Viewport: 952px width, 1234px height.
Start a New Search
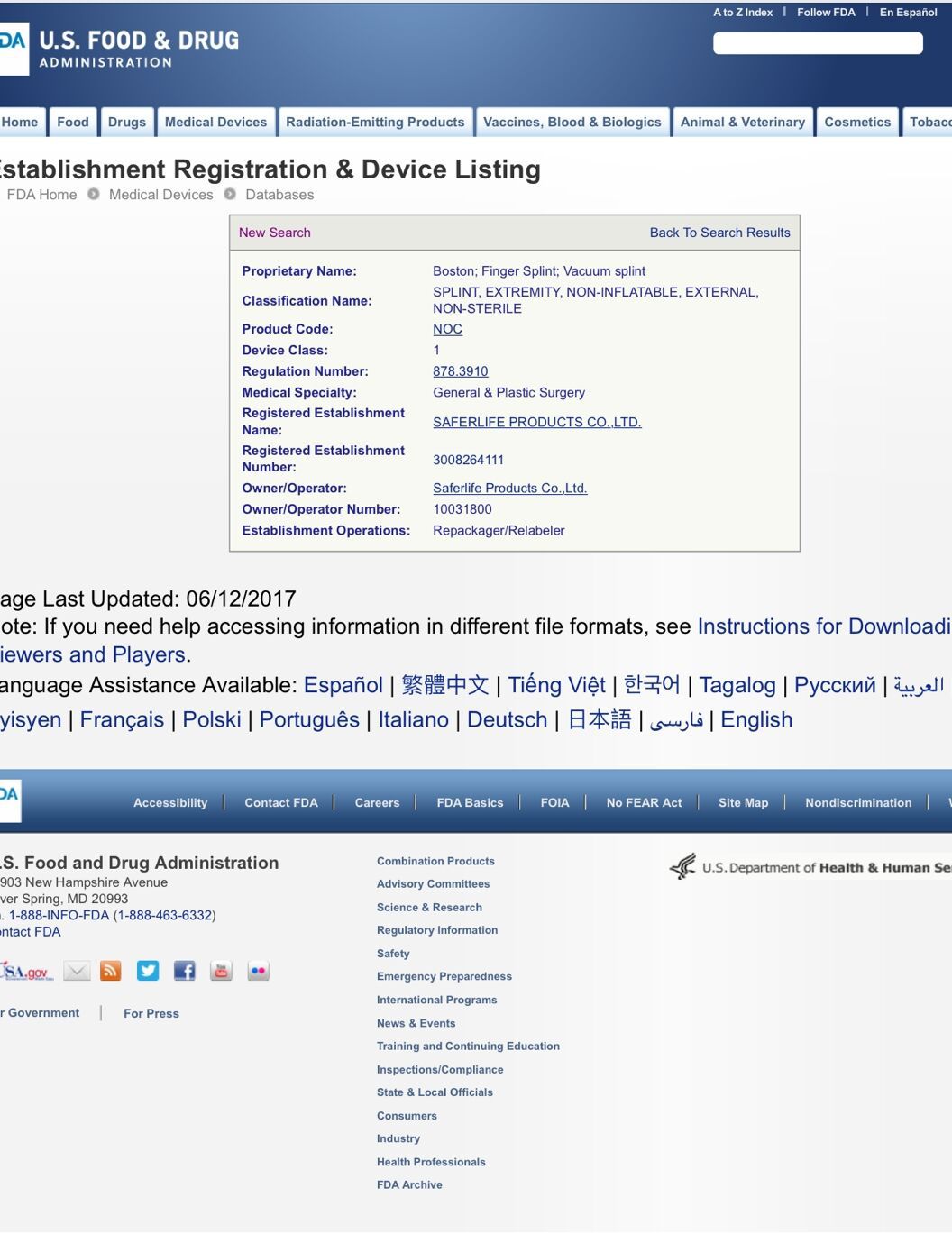click(275, 233)
